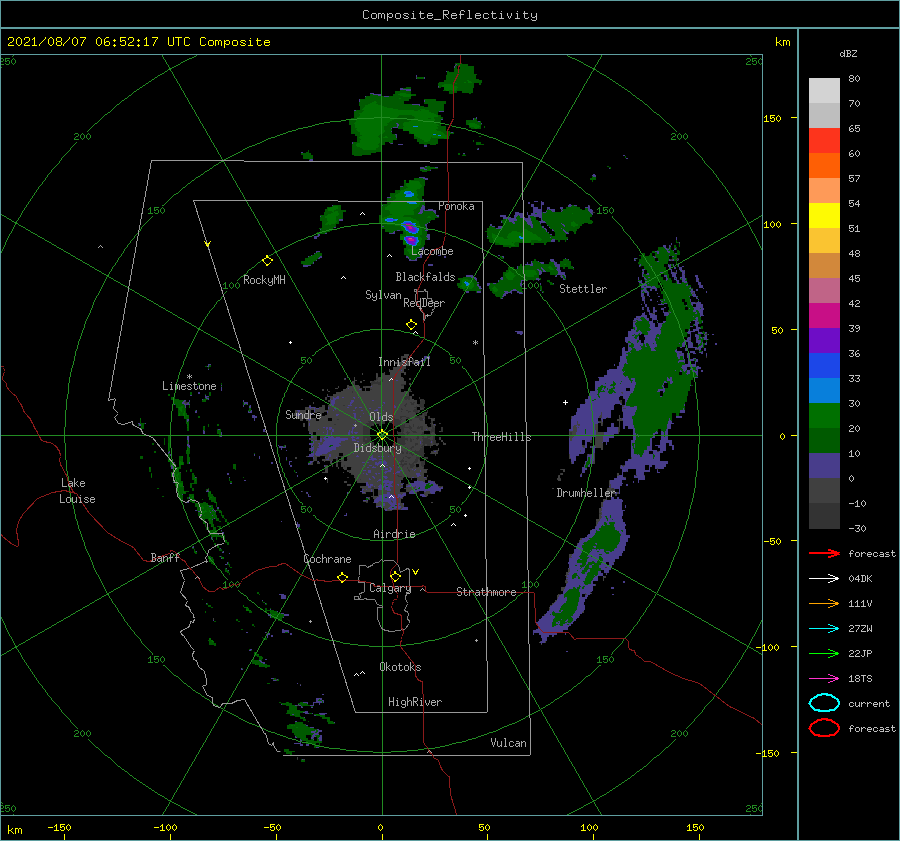Screen dimensions: 900x841
Task: Click the RockyMH label
Action: (264, 280)
